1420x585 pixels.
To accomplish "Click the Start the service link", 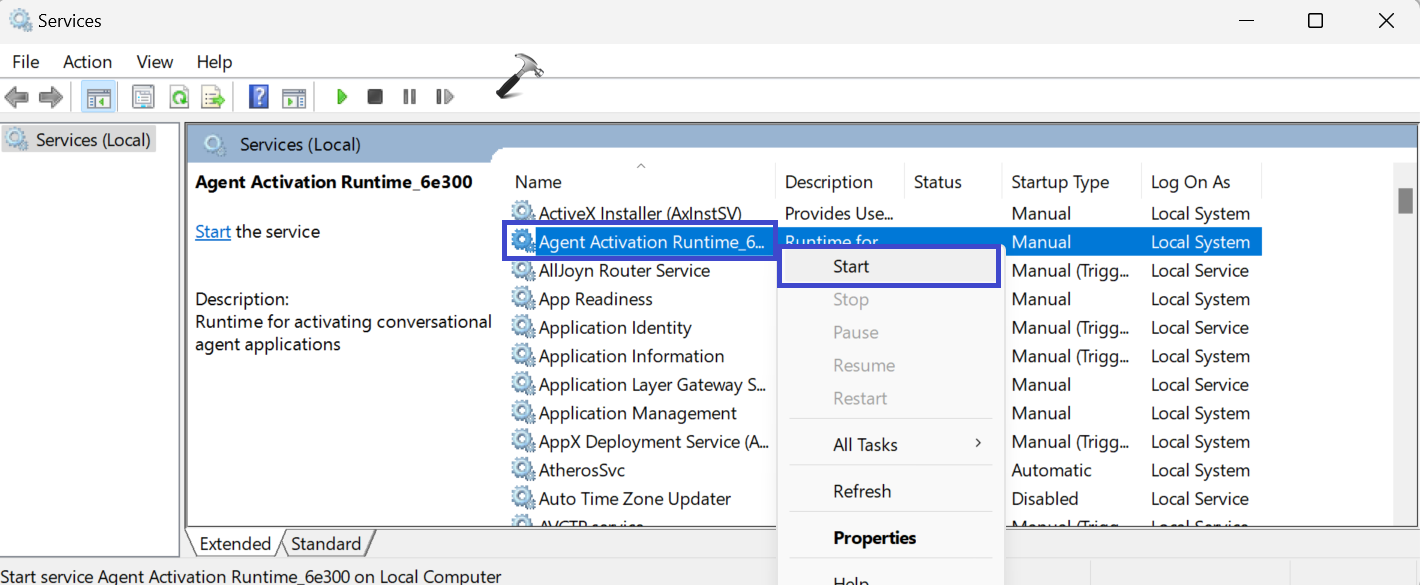I will [213, 232].
